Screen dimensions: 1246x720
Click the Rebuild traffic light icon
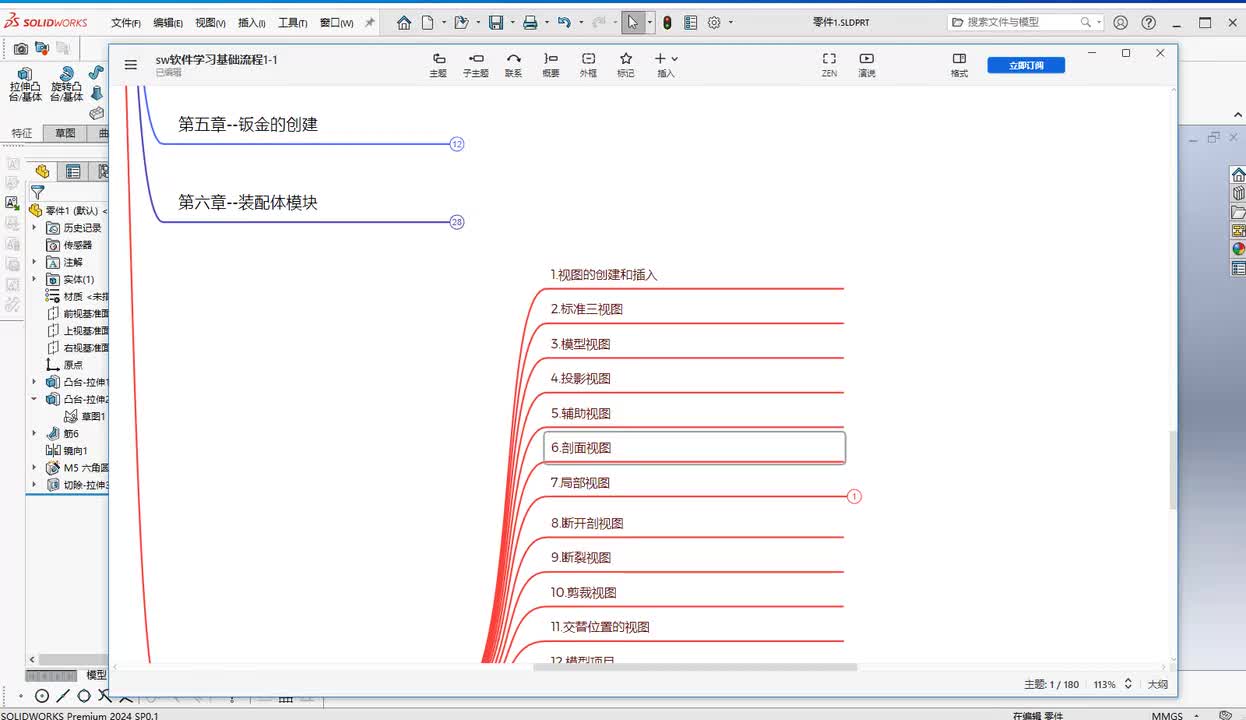[x=667, y=22]
